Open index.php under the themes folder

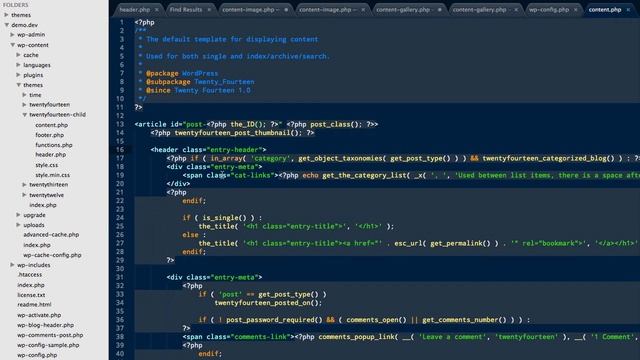[x=42, y=205]
